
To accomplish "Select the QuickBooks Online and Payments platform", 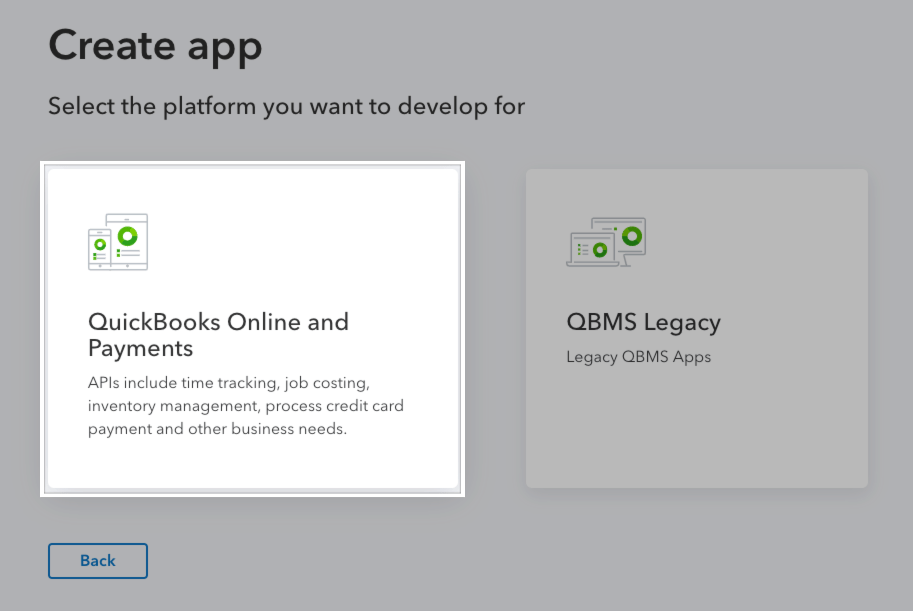I will pyautogui.click(x=252, y=330).
